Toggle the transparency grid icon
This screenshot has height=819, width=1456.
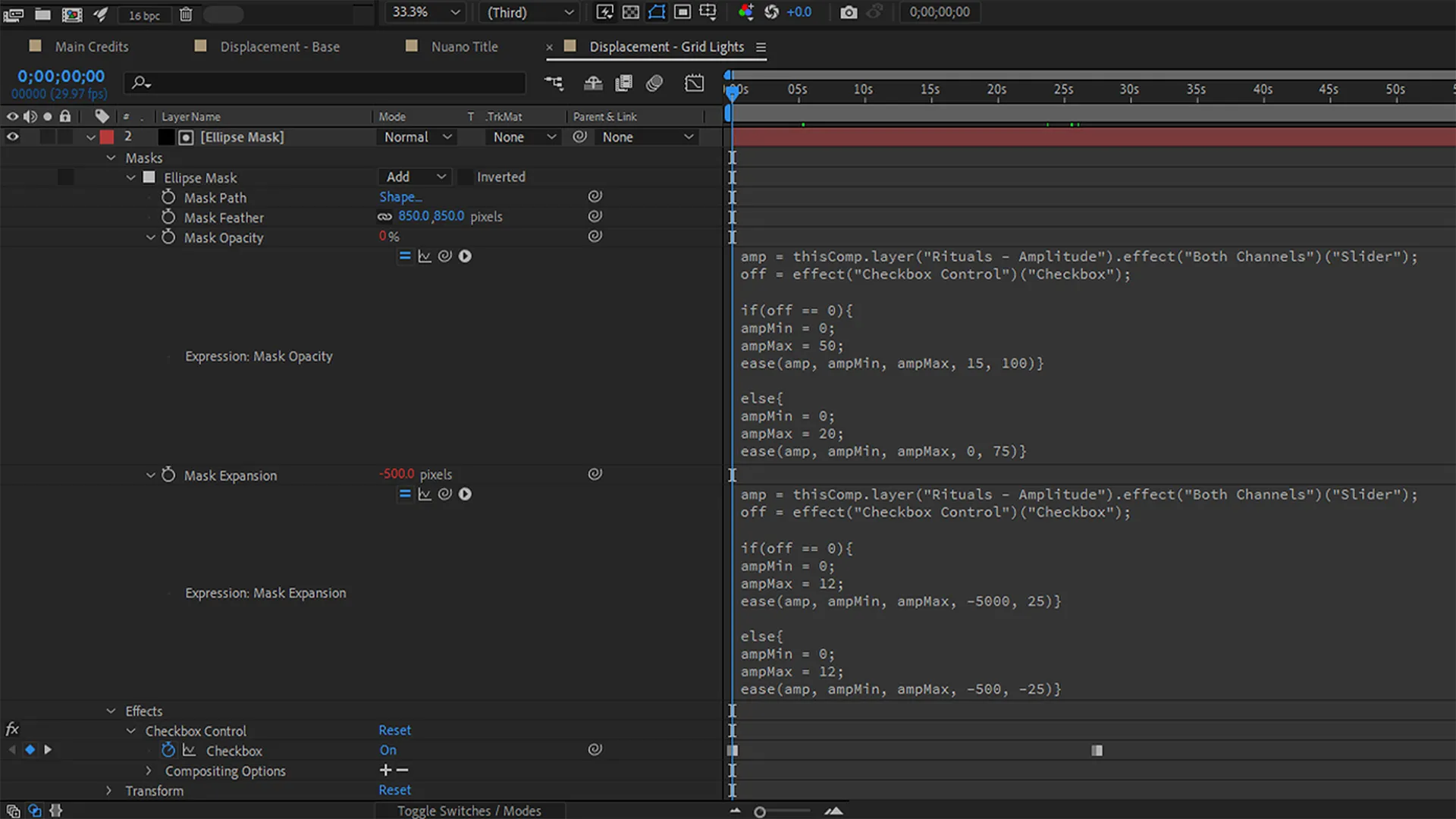(630, 12)
